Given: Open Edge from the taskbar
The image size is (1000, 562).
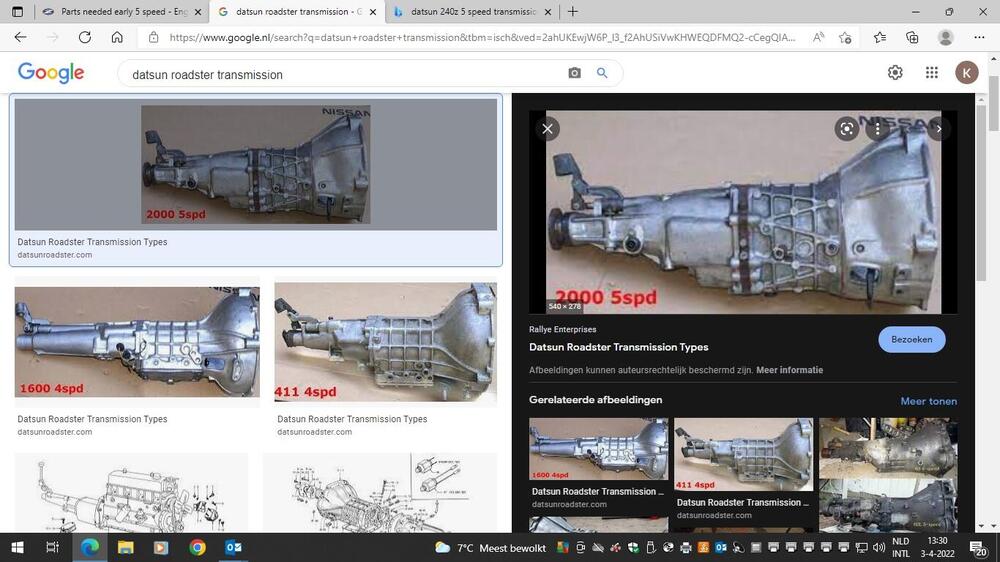Looking at the screenshot, I should [x=89, y=547].
